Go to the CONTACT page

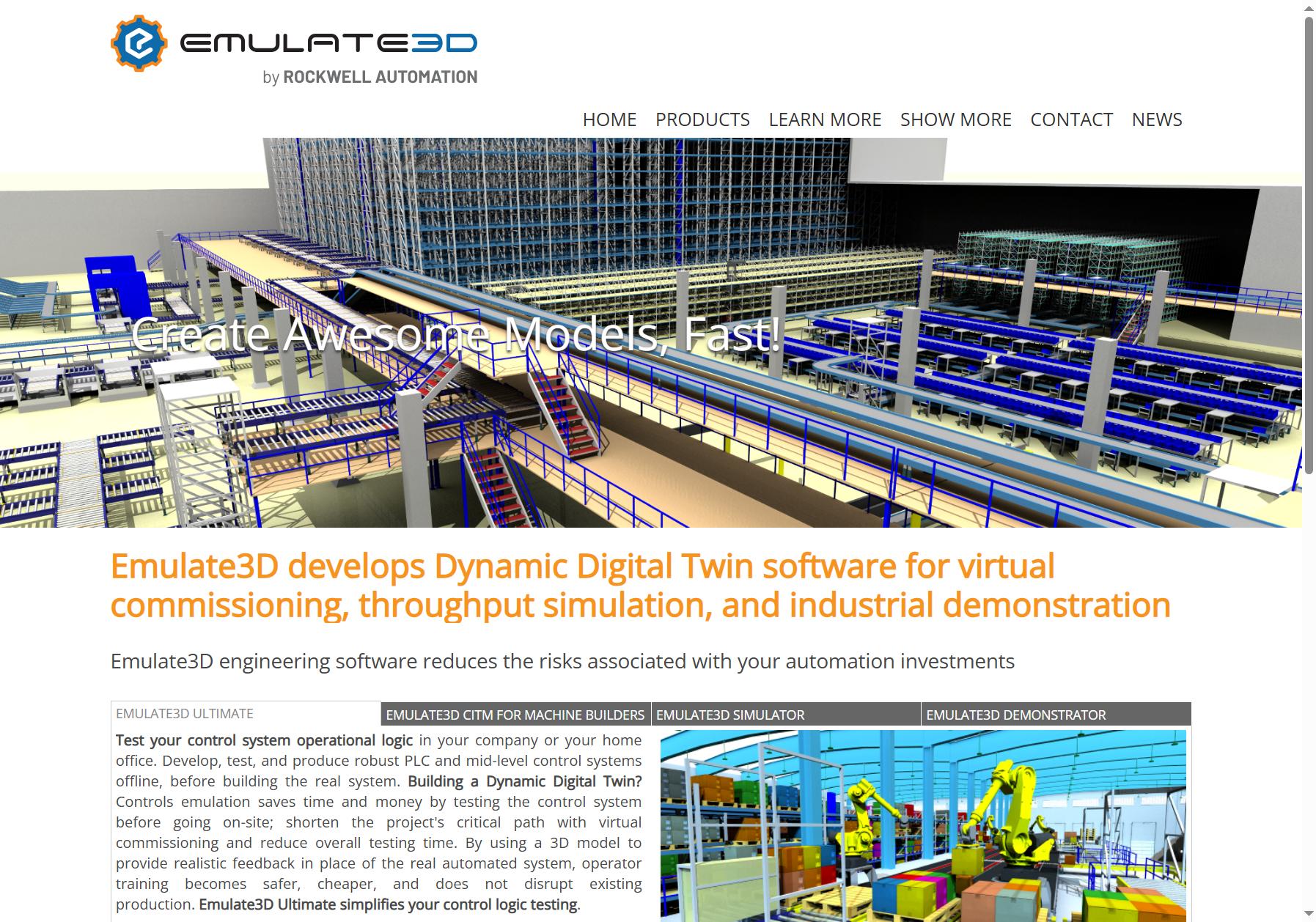tap(1071, 119)
